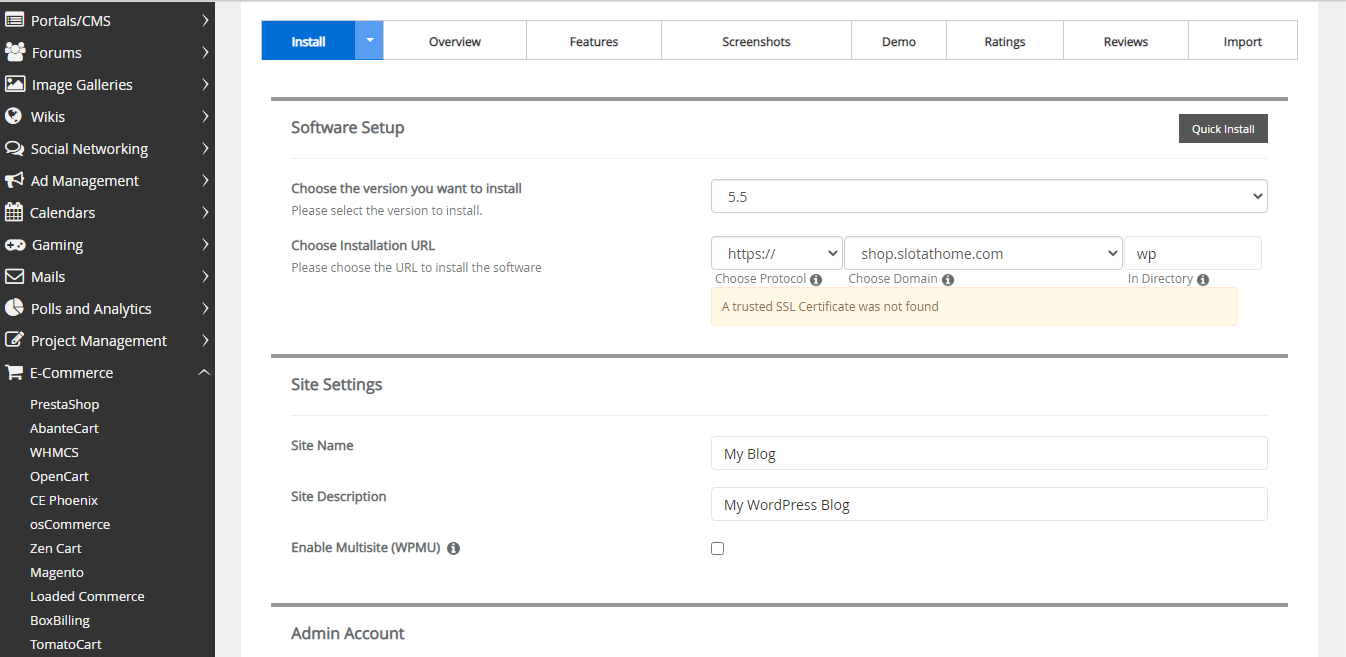Click the Forums users icon in sidebar
This screenshot has width=1346, height=657.
(14, 52)
